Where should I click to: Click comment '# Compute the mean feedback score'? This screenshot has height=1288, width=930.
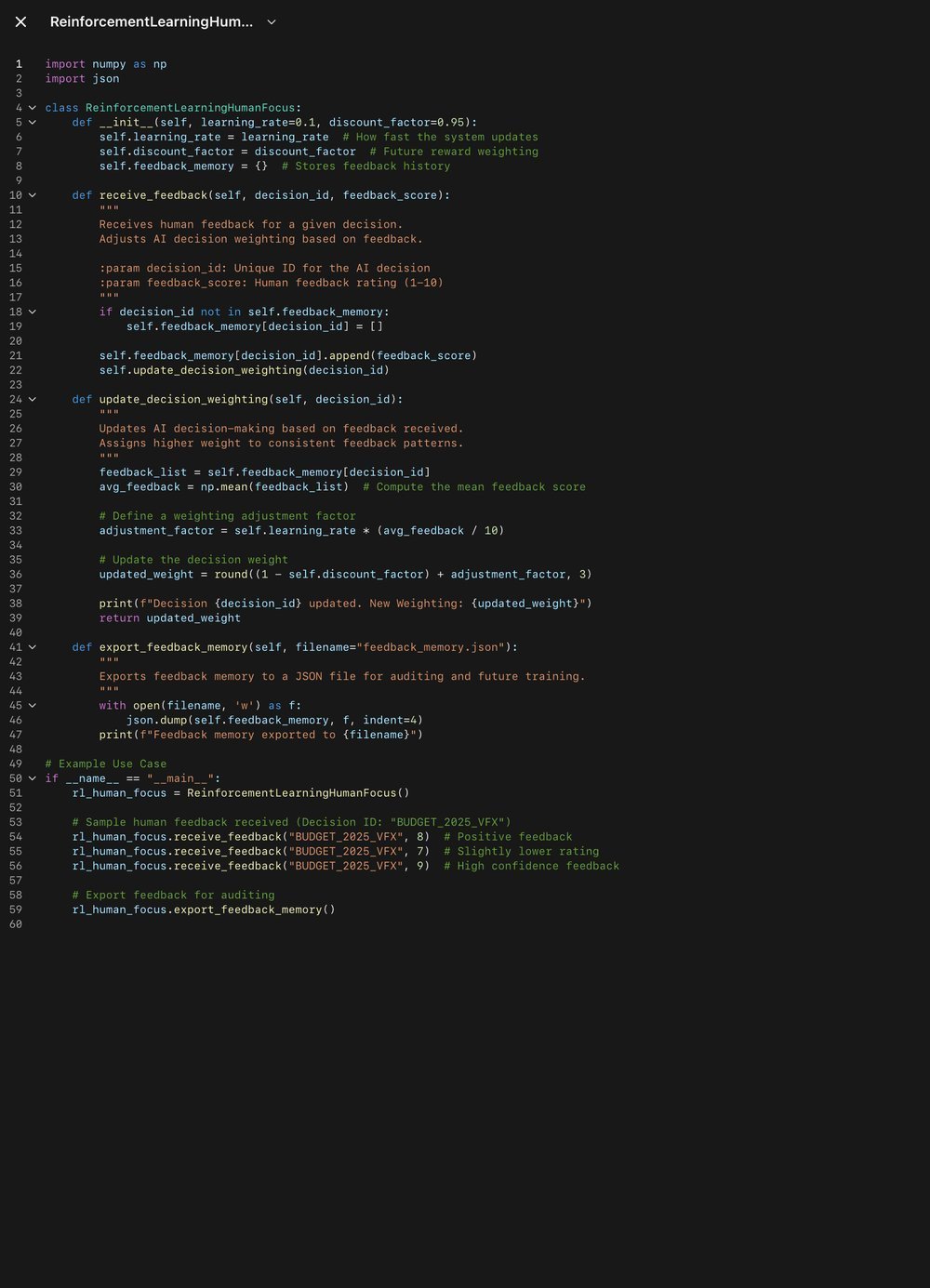(x=474, y=487)
